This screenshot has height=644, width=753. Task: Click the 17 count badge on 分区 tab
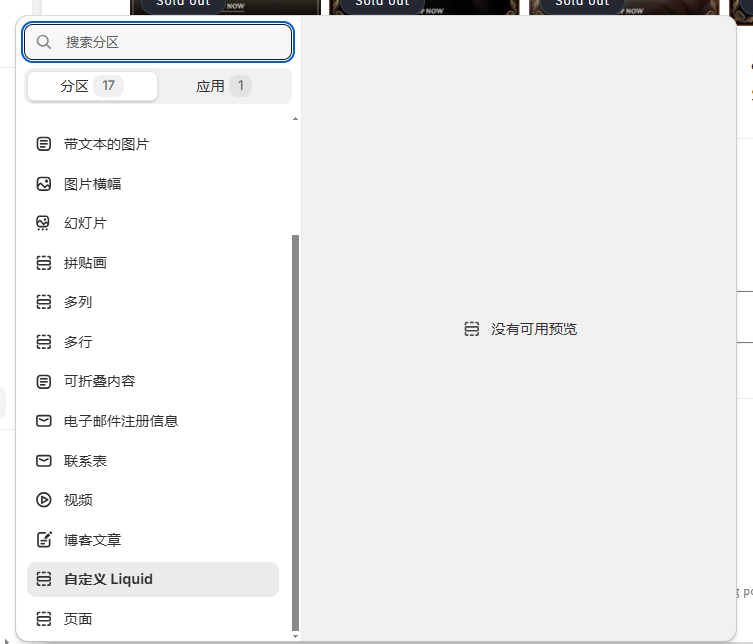(x=109, y=86)
